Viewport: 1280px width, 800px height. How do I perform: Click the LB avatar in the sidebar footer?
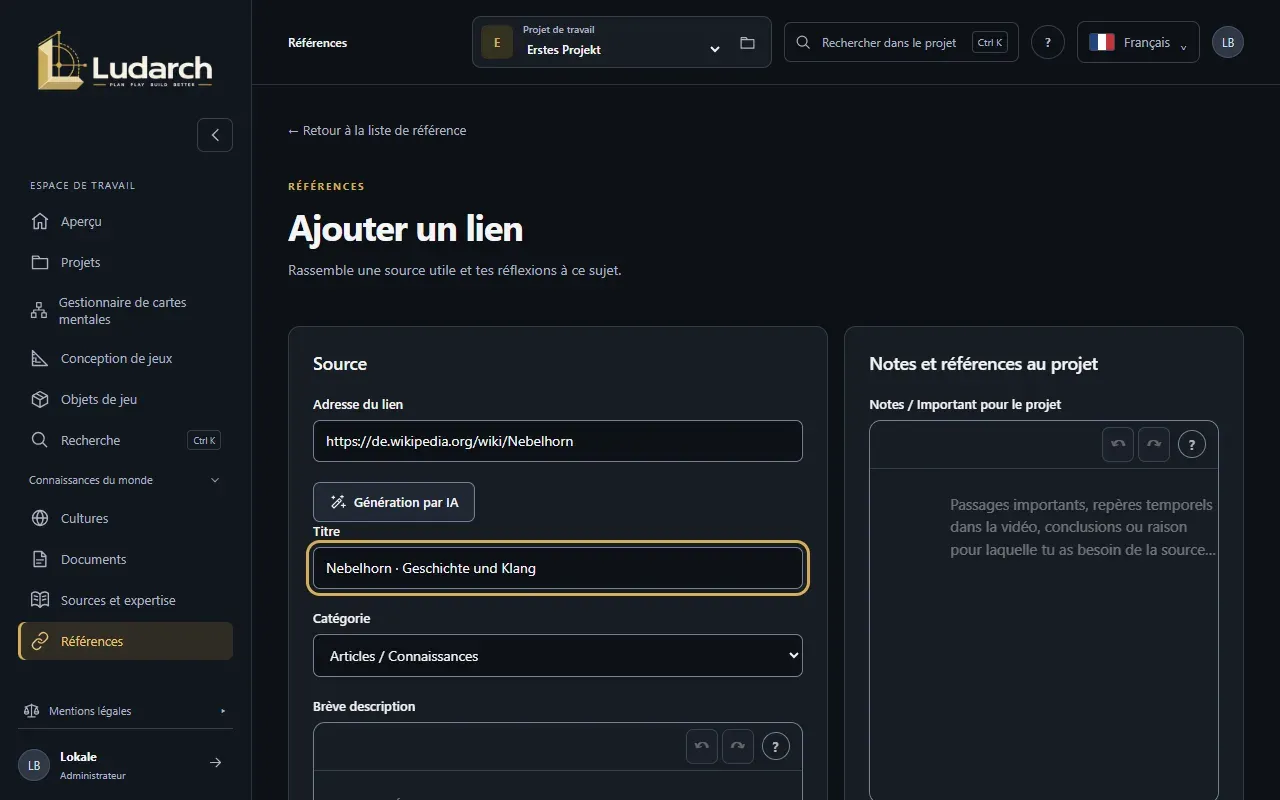[x=34, y=765]
